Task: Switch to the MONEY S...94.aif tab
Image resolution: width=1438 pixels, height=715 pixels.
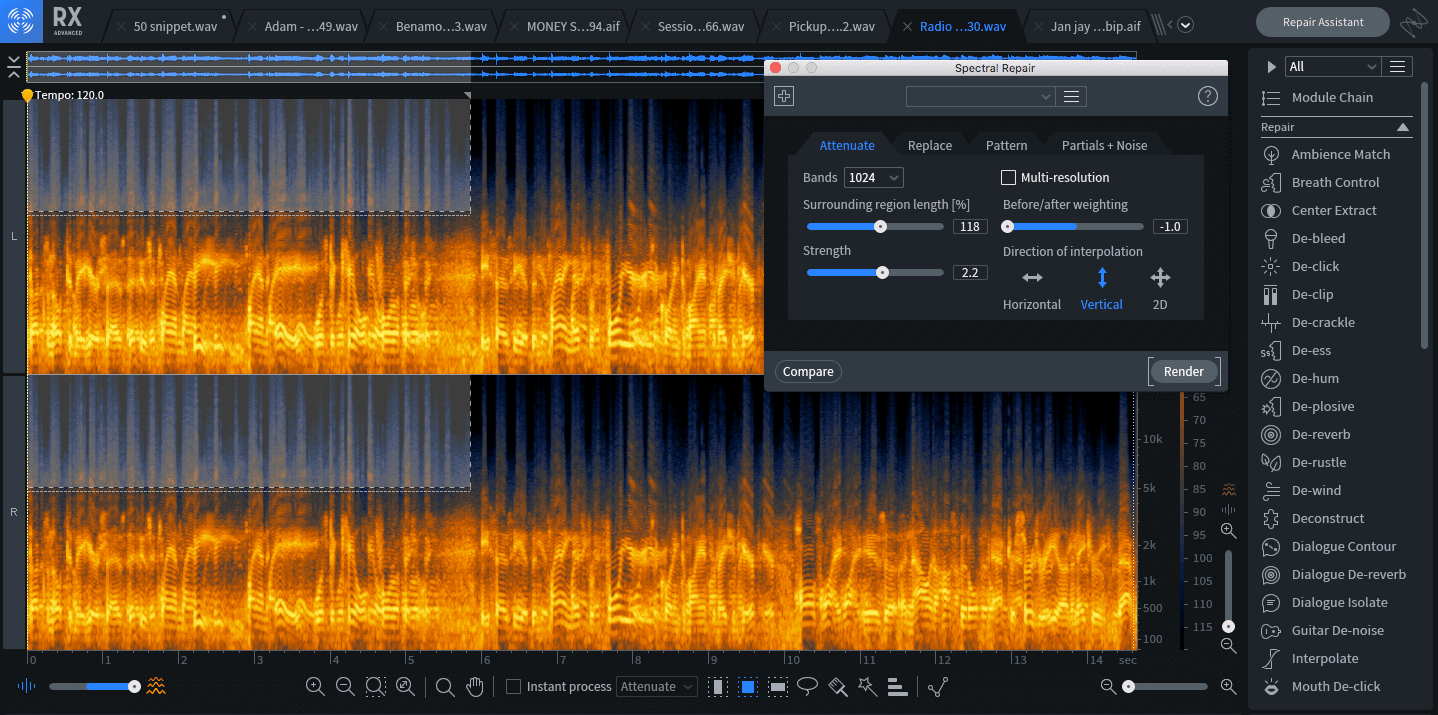Action: click(x=564, y=26)
